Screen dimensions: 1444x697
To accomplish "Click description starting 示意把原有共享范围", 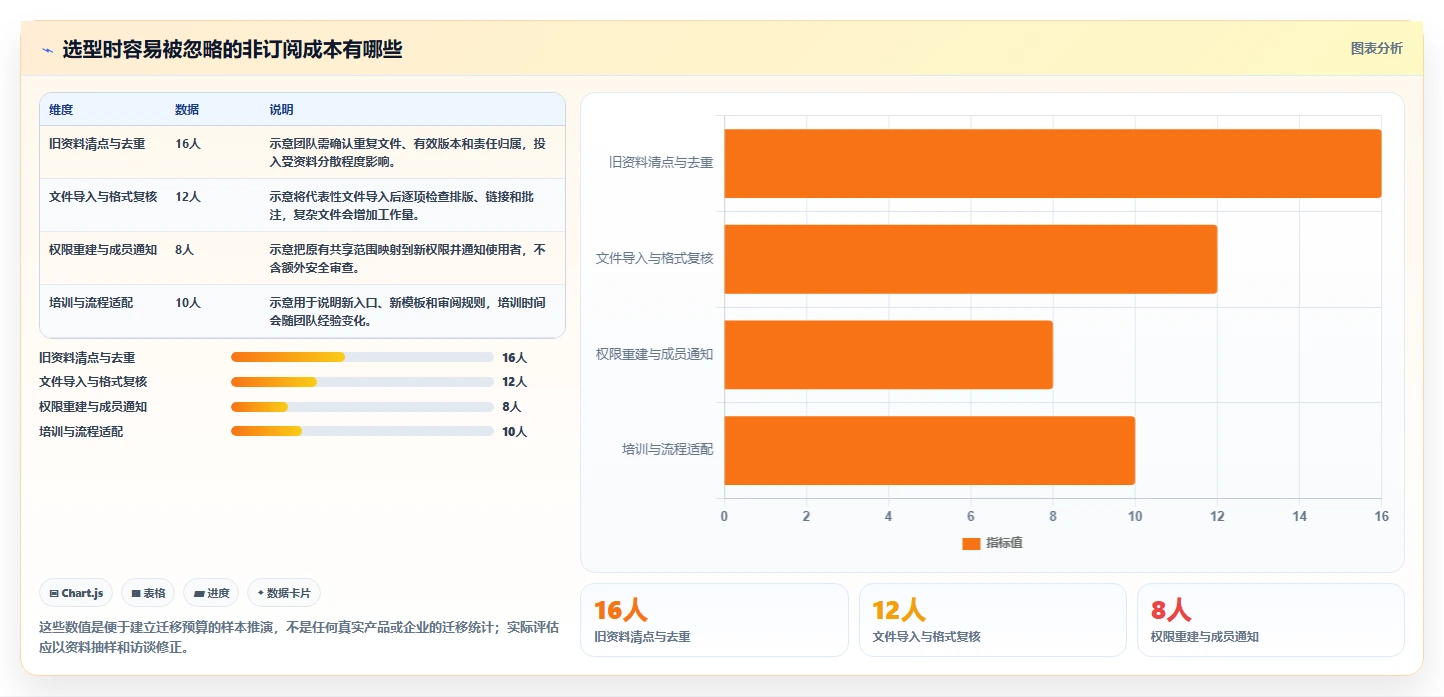I will pyautogui.click(x=408, y=259).
